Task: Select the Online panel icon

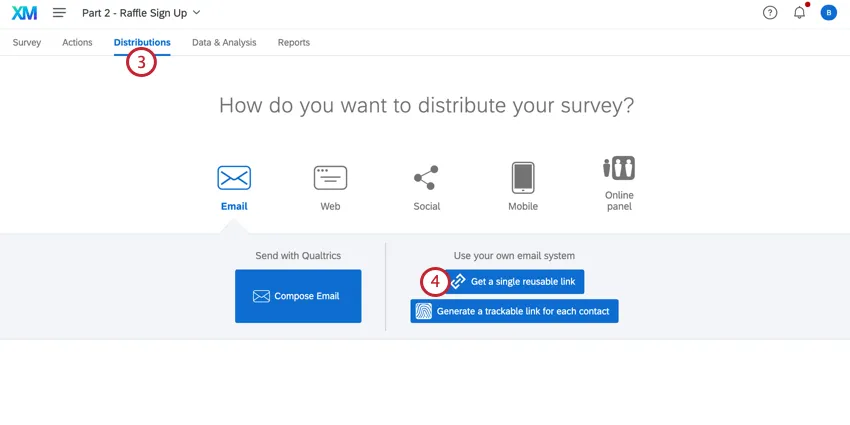Action: click(619, 168)
